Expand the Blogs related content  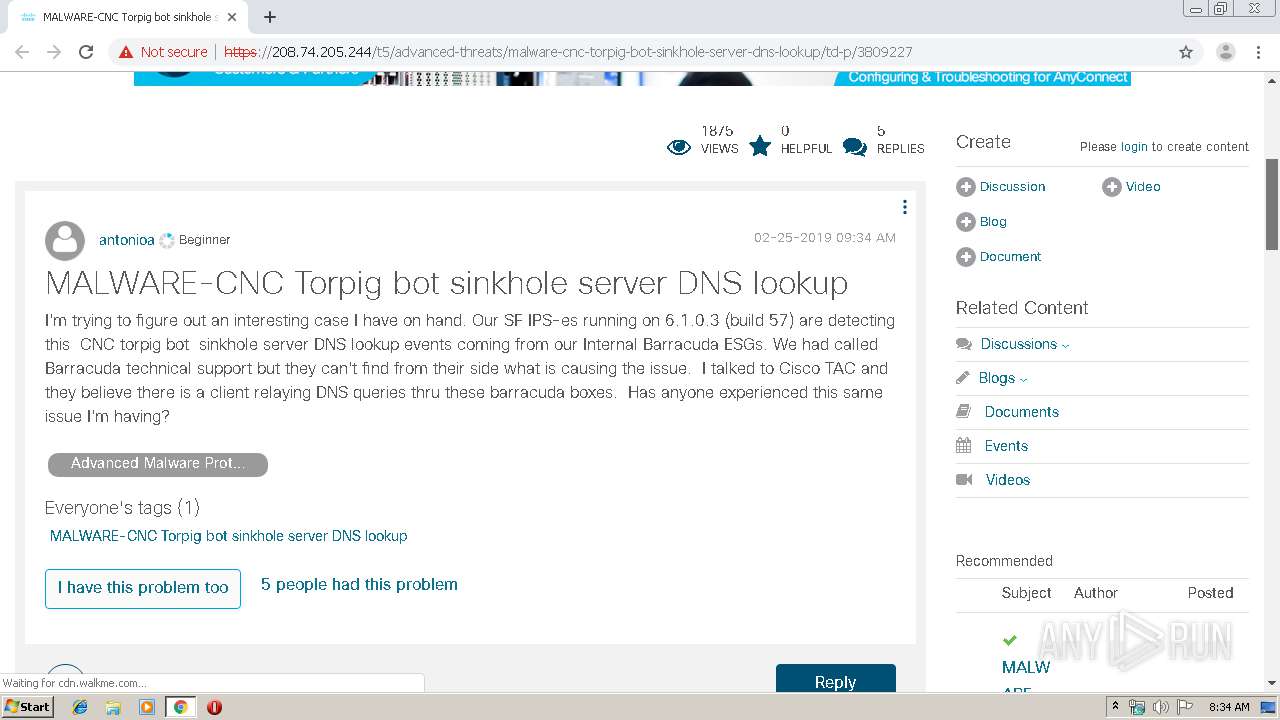click(x=1003, y=378)
